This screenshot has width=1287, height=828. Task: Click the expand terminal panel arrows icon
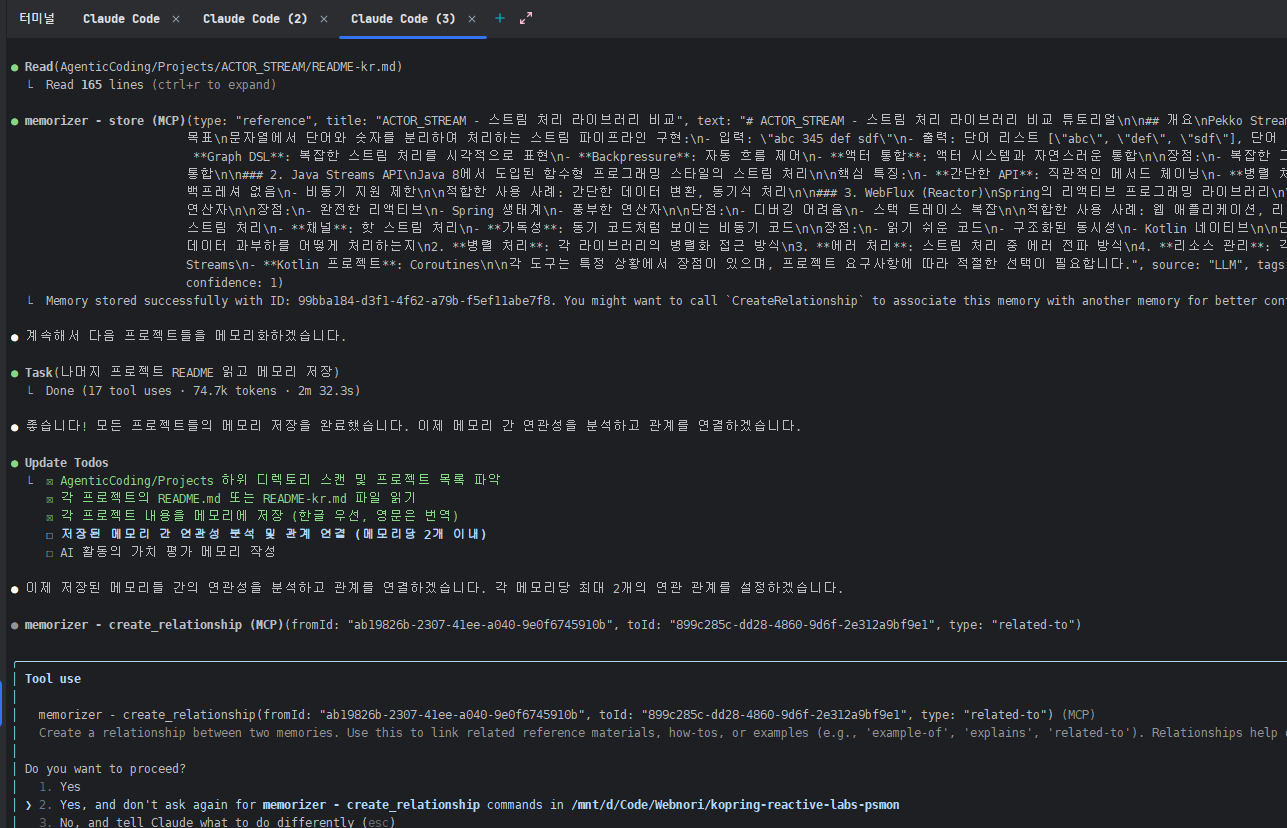[x=526, y=19]
